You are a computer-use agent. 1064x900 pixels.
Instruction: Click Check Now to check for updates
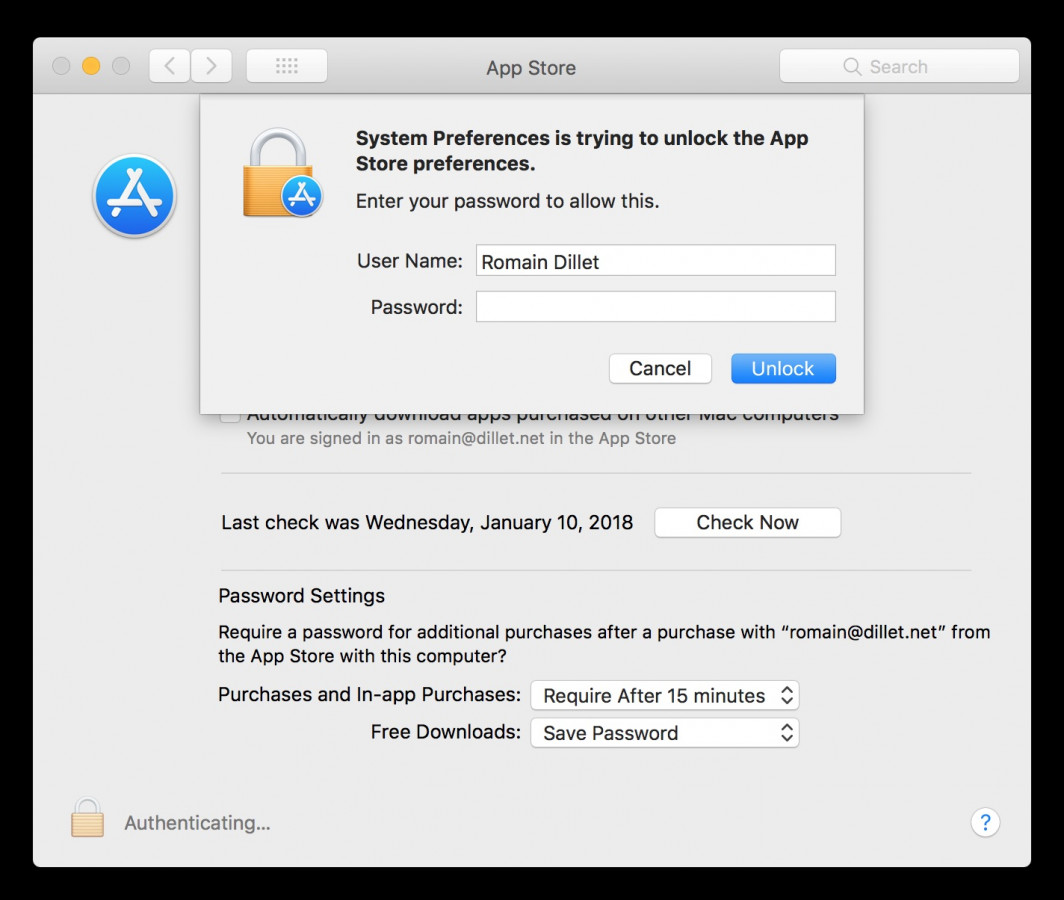click(x=747, y=522)
